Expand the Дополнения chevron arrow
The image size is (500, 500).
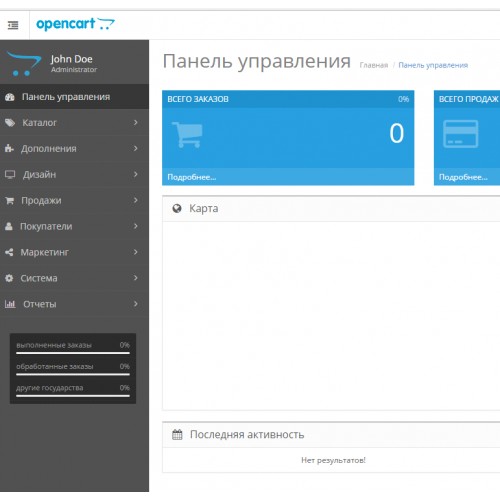(x=136, y=148)
